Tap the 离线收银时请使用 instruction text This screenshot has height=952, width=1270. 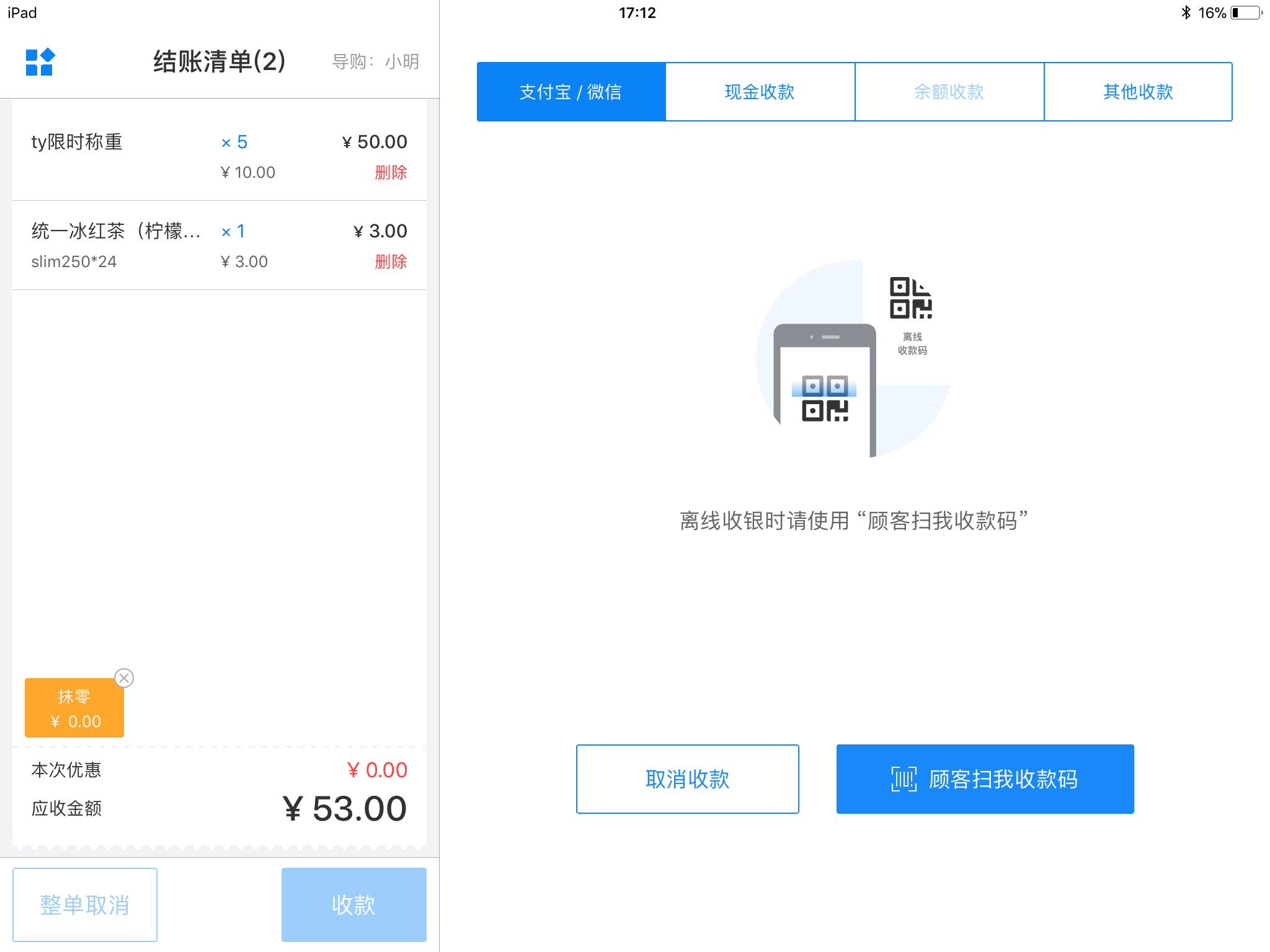pyautogui.click(x=854, y=521)
